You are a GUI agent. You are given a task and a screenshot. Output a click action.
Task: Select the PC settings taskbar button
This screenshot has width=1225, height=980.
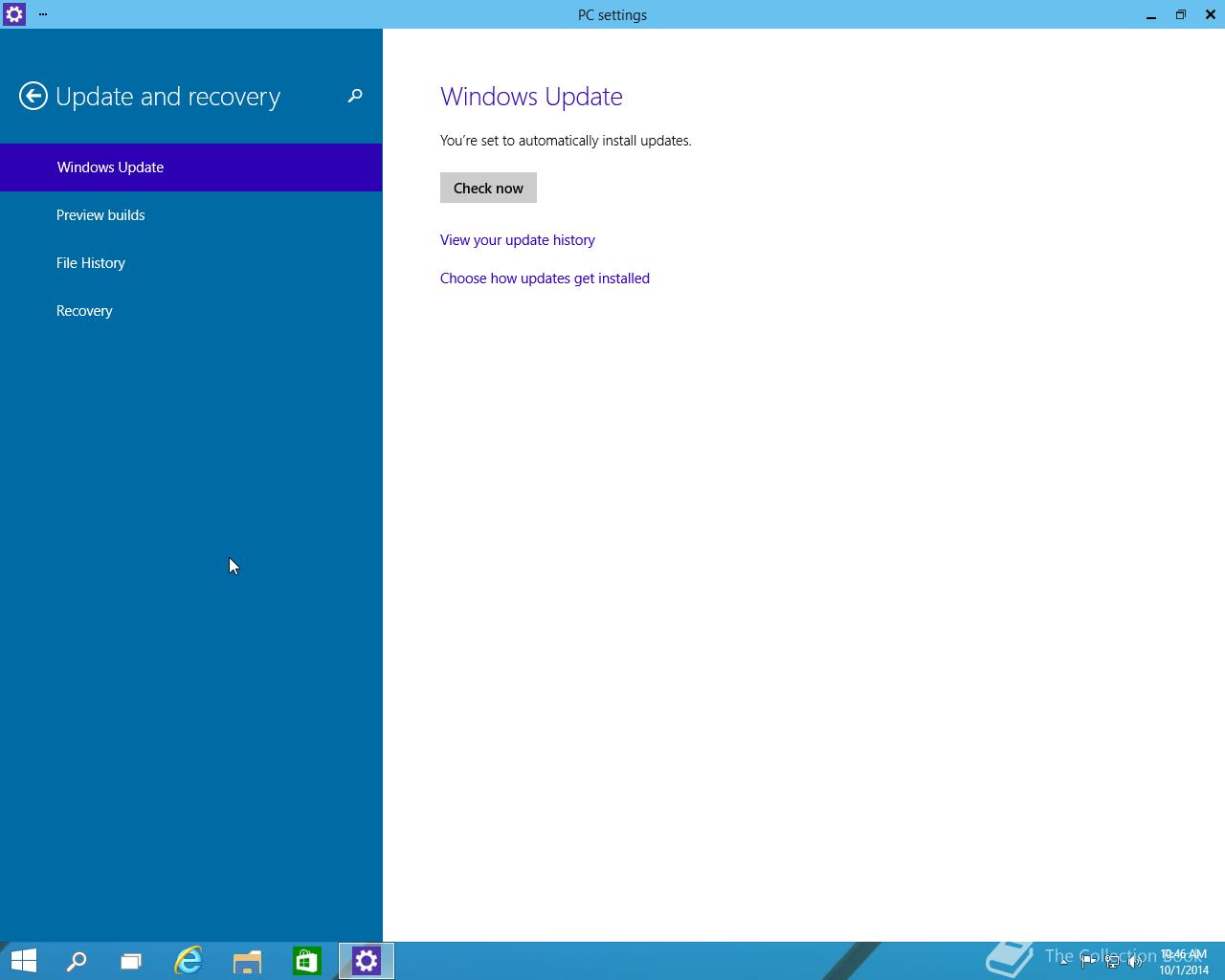367,961
